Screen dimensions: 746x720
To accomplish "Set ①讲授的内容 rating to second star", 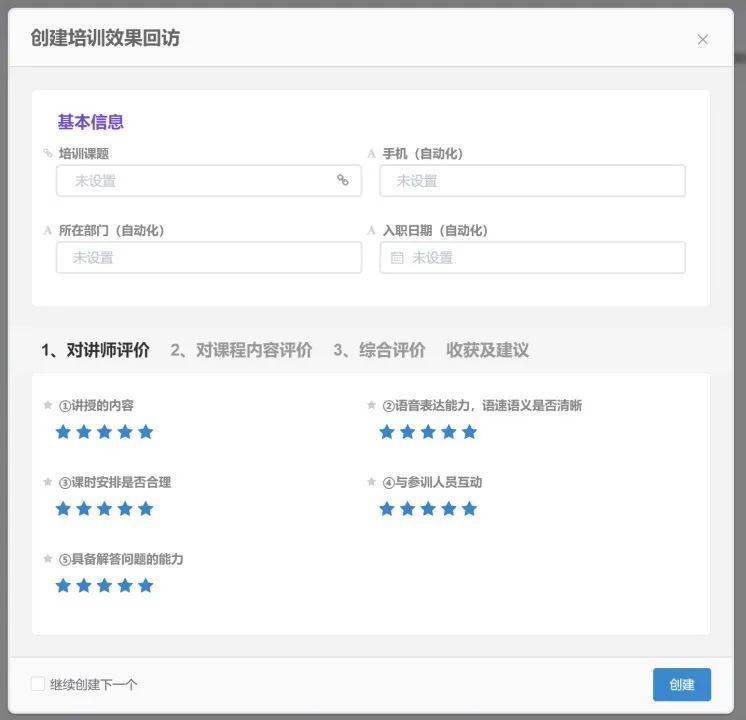I will coord(84,432).
